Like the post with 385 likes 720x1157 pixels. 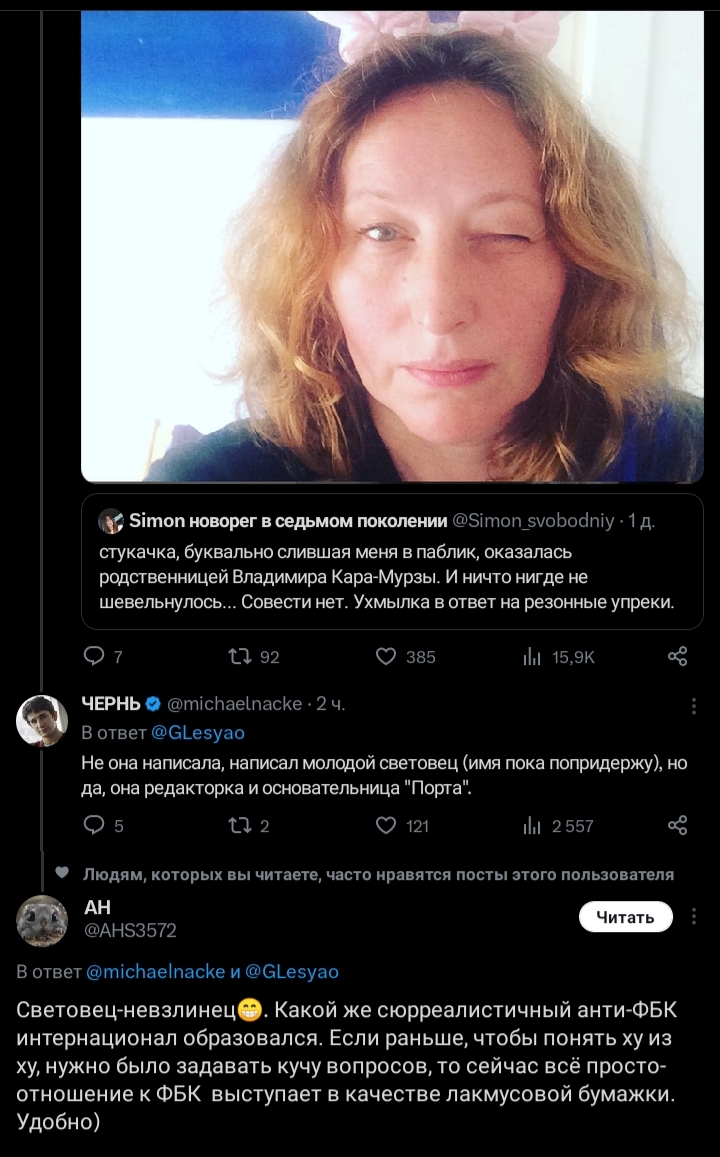(387, 656)
